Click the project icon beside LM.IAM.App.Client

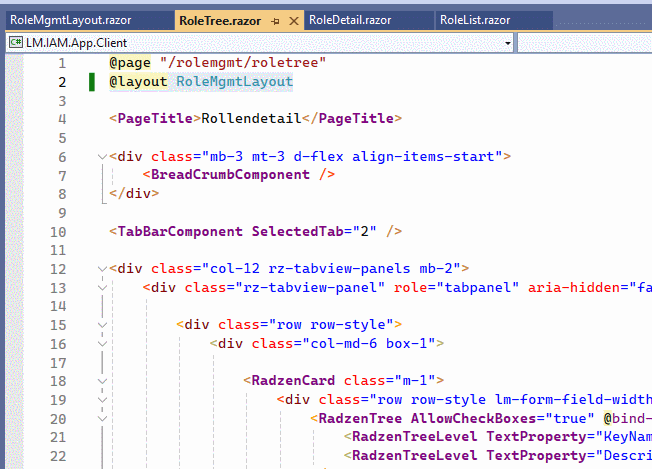point(13,43)
